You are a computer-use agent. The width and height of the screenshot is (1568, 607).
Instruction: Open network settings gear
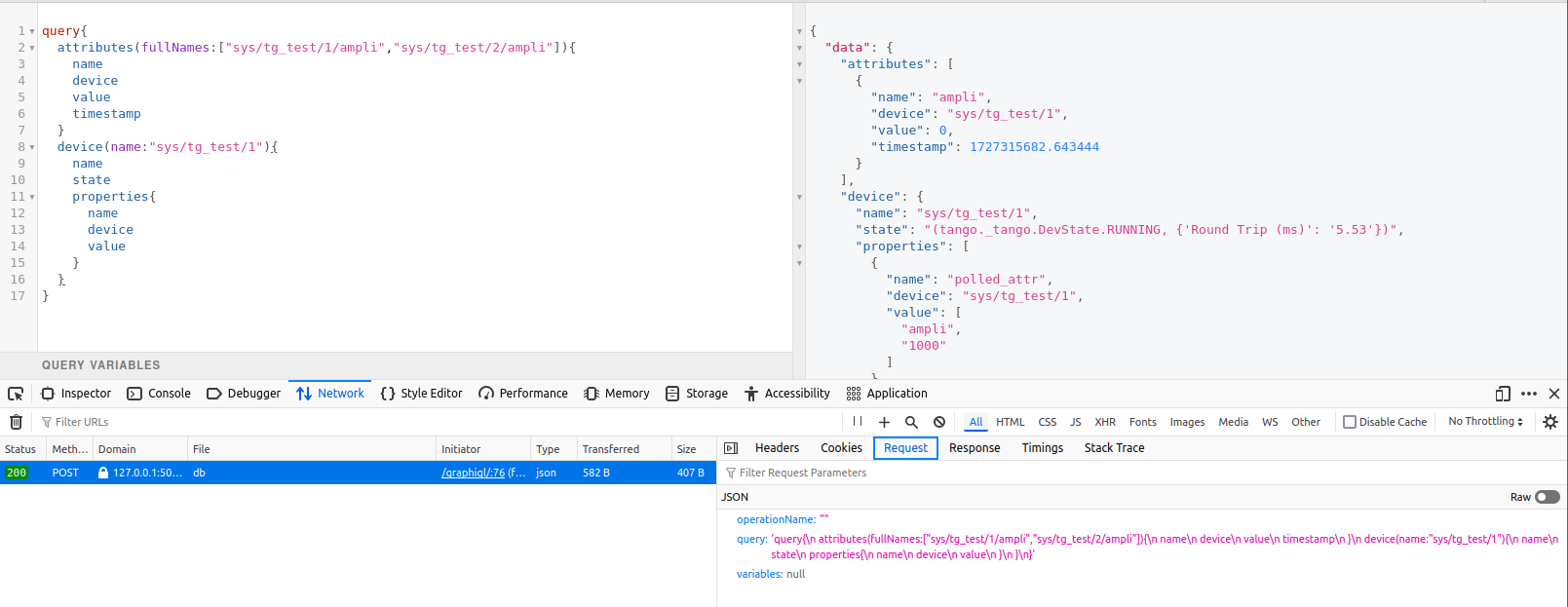1550,422
